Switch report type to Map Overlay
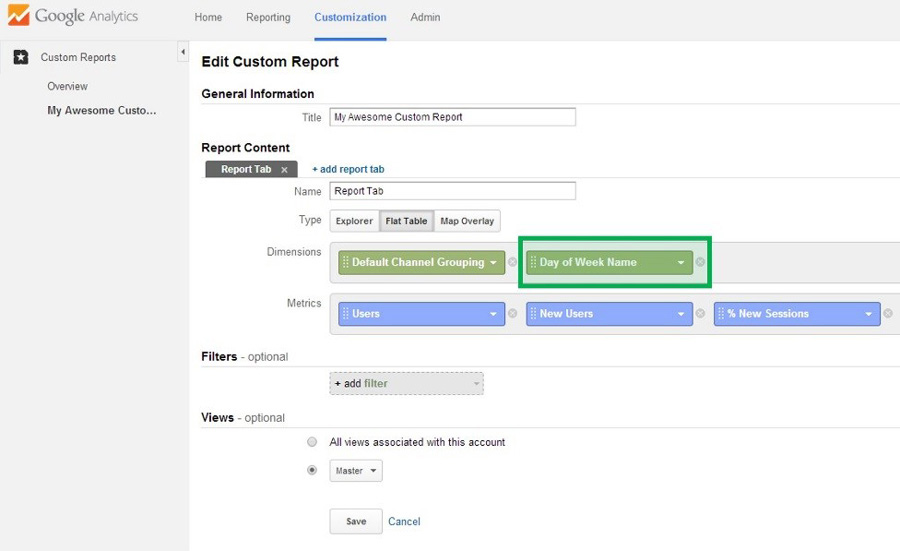The width and height of the screenshot is (900, 551). pos(467,221)
